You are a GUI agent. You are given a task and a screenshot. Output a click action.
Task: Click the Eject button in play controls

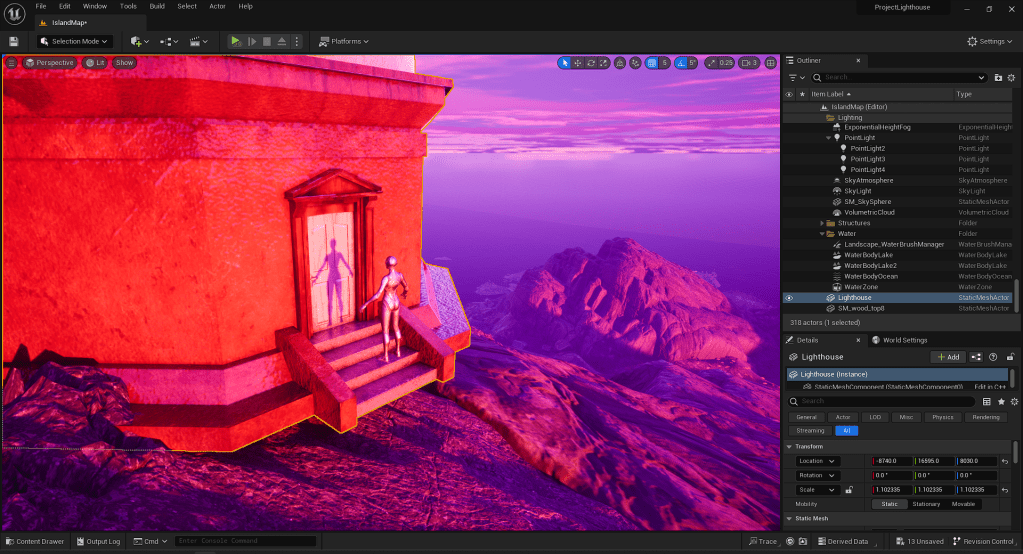click(282, 41)
